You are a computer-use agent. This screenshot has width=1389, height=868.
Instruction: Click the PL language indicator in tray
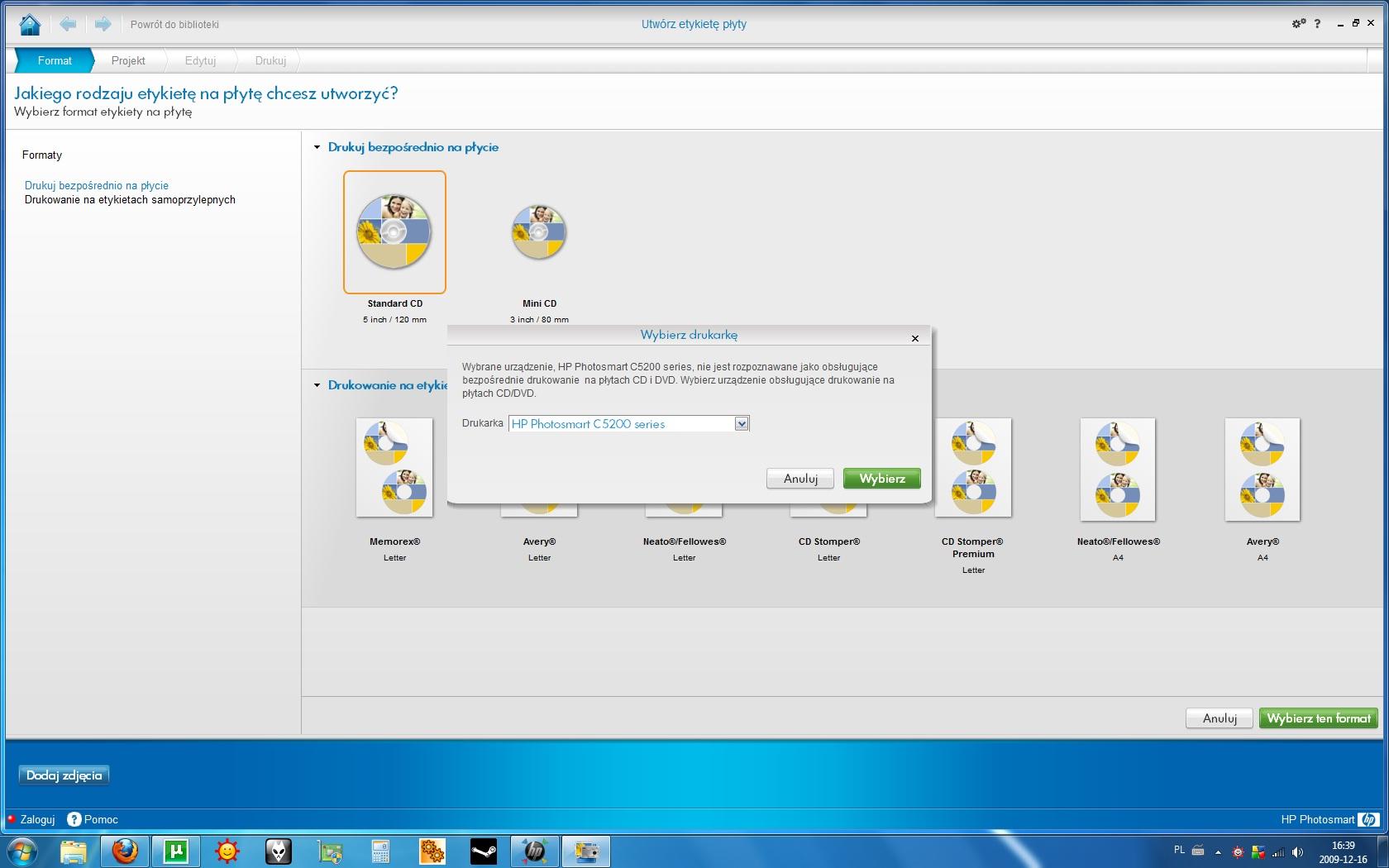point(1179,850)
